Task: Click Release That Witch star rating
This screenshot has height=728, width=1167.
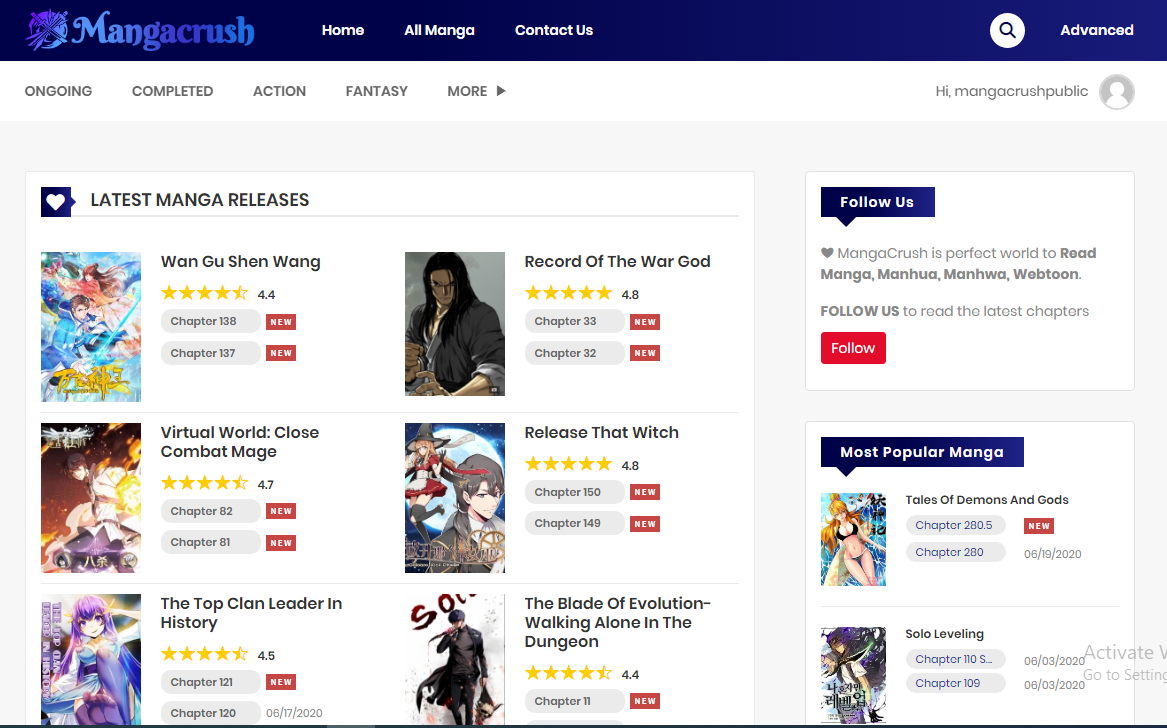Action: tap(568, 464)
